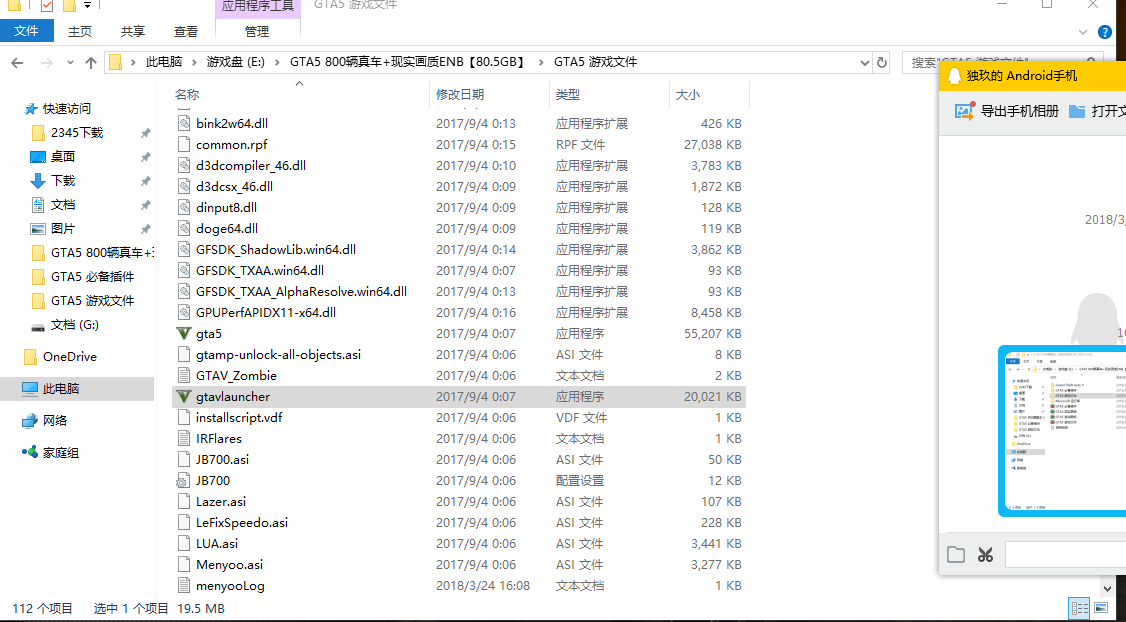Click the penguin icon in Android phone window title

click(x=954, y=76)
